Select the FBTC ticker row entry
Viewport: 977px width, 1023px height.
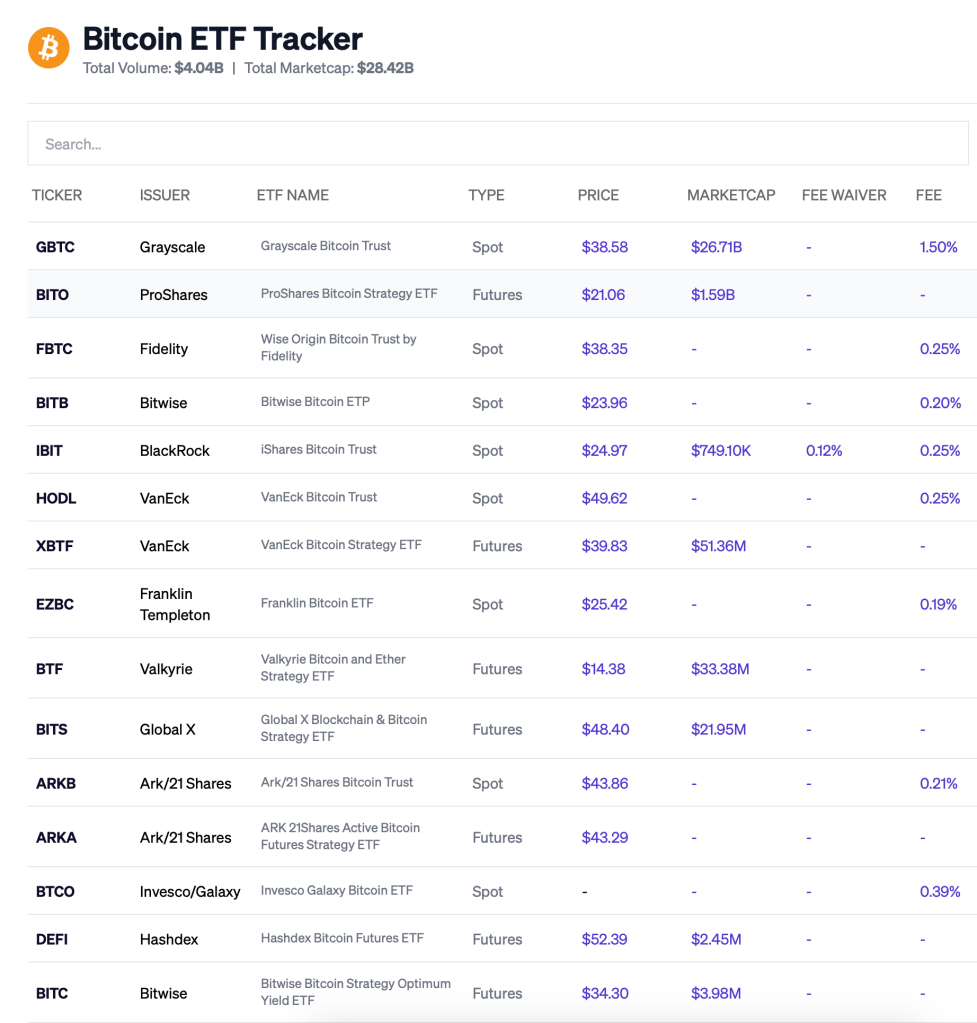[x=54, y=348]
